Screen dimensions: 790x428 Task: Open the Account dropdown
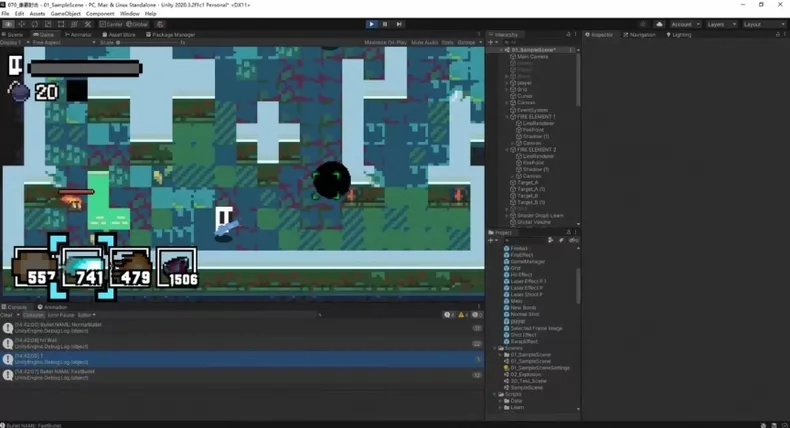685,24
